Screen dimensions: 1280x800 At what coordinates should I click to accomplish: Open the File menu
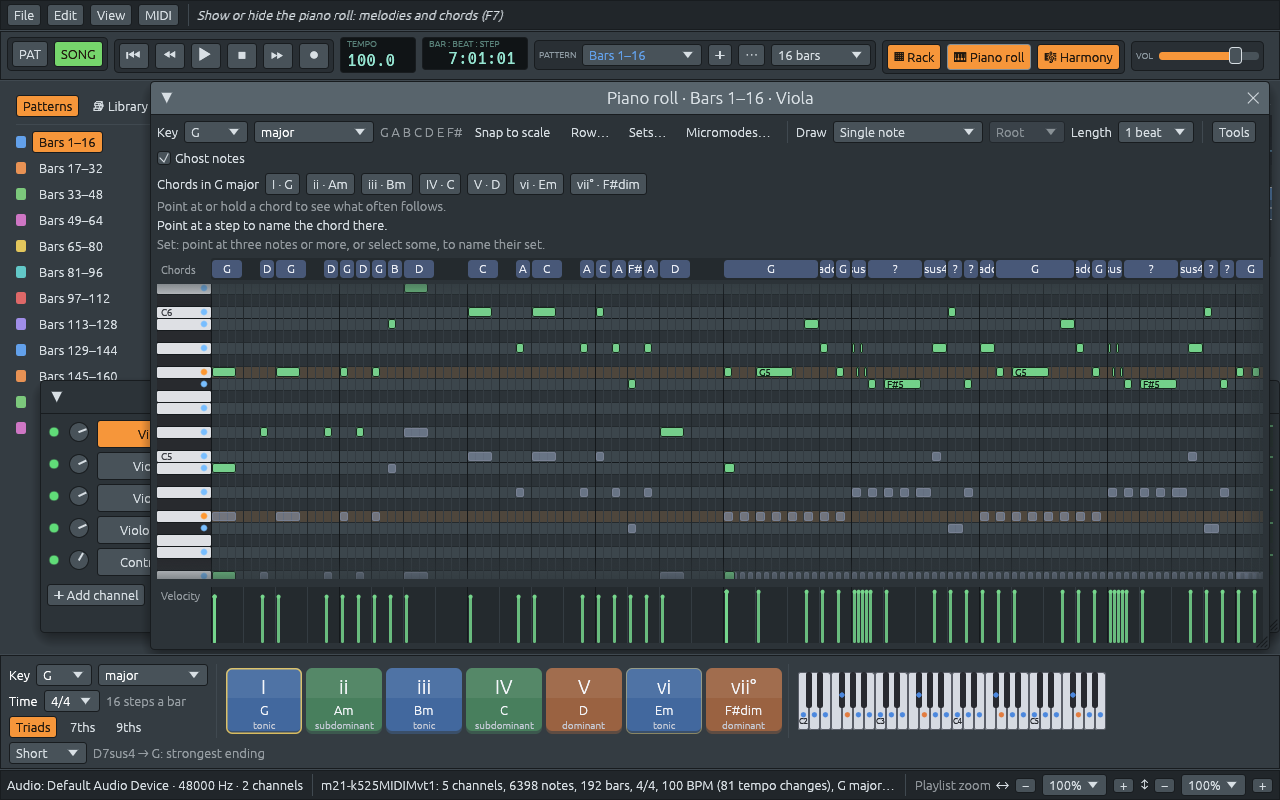[24, 15]
